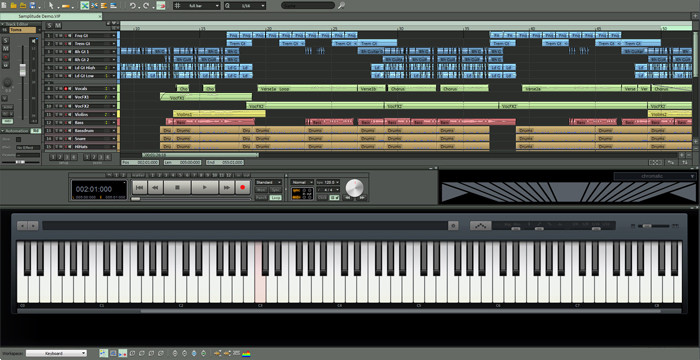Click the Stop button in transport

[177, 188]
